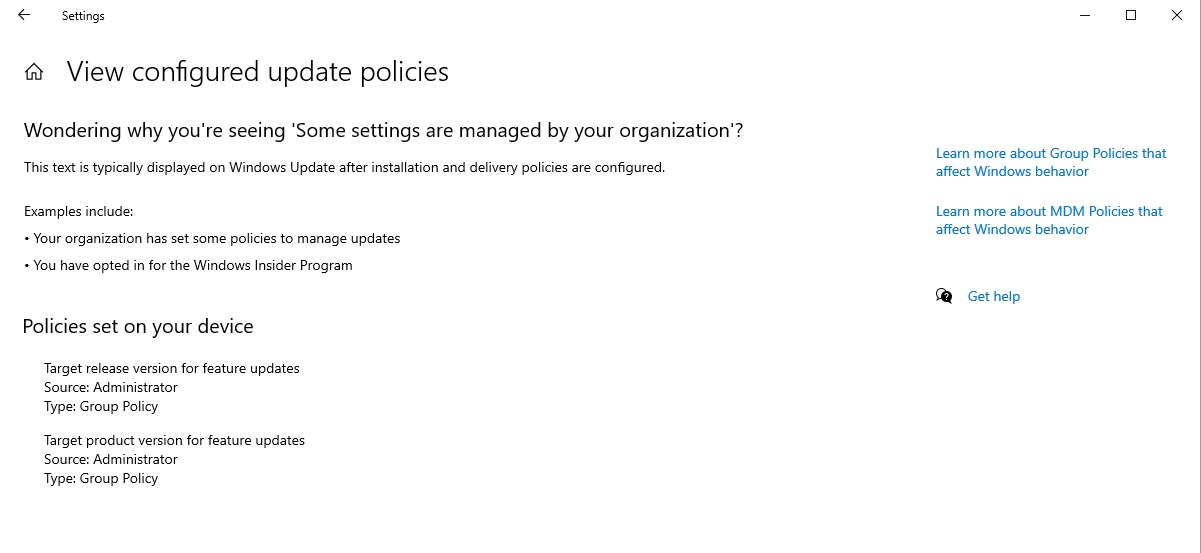Click the Settings title text
Viewport: 1201px width, 553px height.
tap(83, 16)
